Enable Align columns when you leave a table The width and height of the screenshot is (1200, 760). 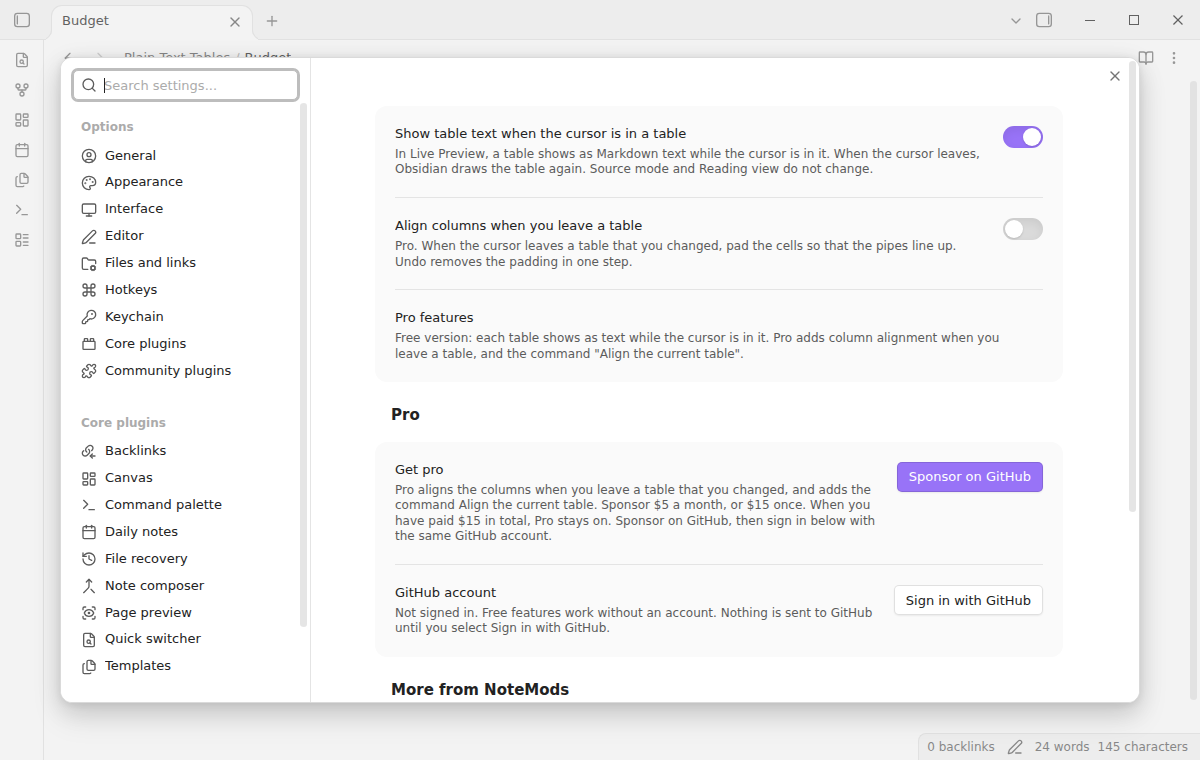point(1023,229)
